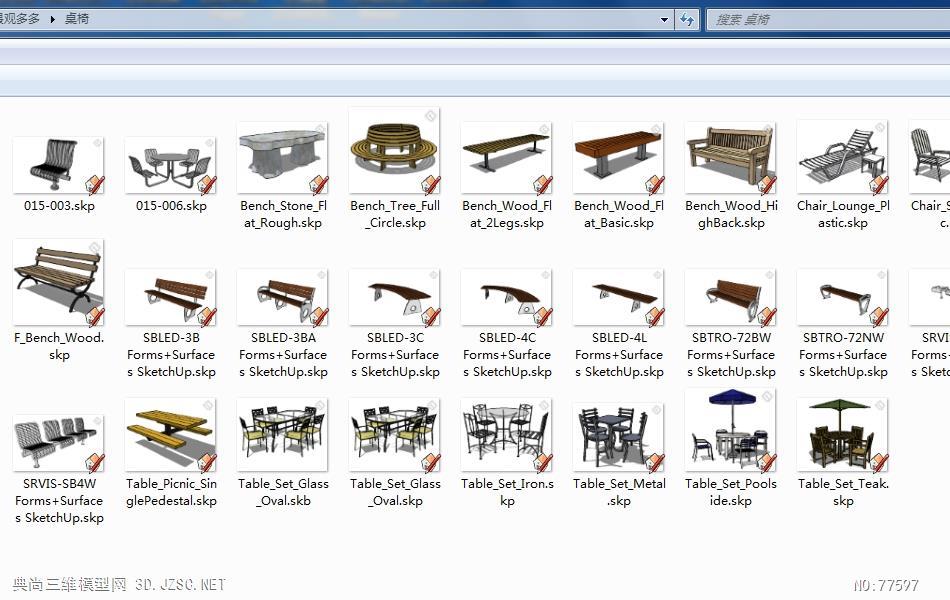Select the 015-003.skp chair thumbnail
This screenshot has width=950, height=600.
point(59,165)
